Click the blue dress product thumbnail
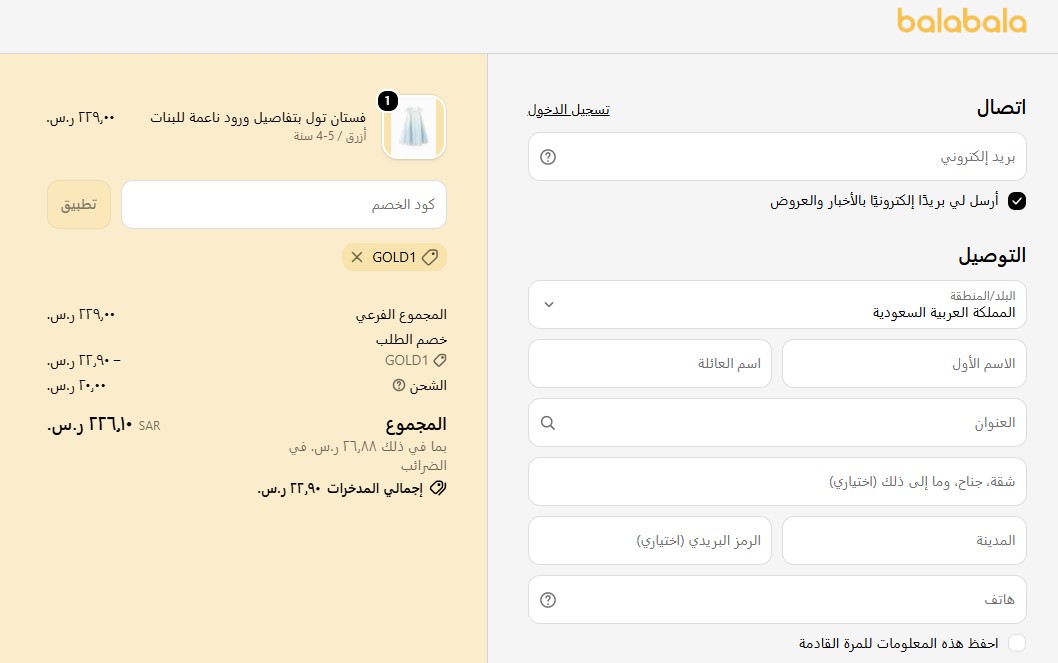This screenshot has height=663, width=1058. point(414,127)
